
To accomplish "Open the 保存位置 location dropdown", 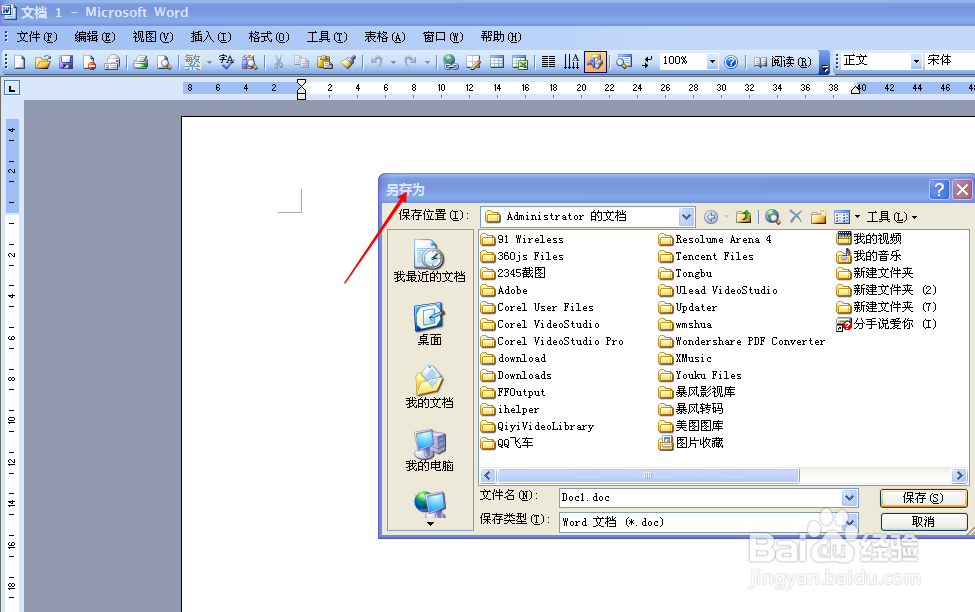I will pos(686,216).
